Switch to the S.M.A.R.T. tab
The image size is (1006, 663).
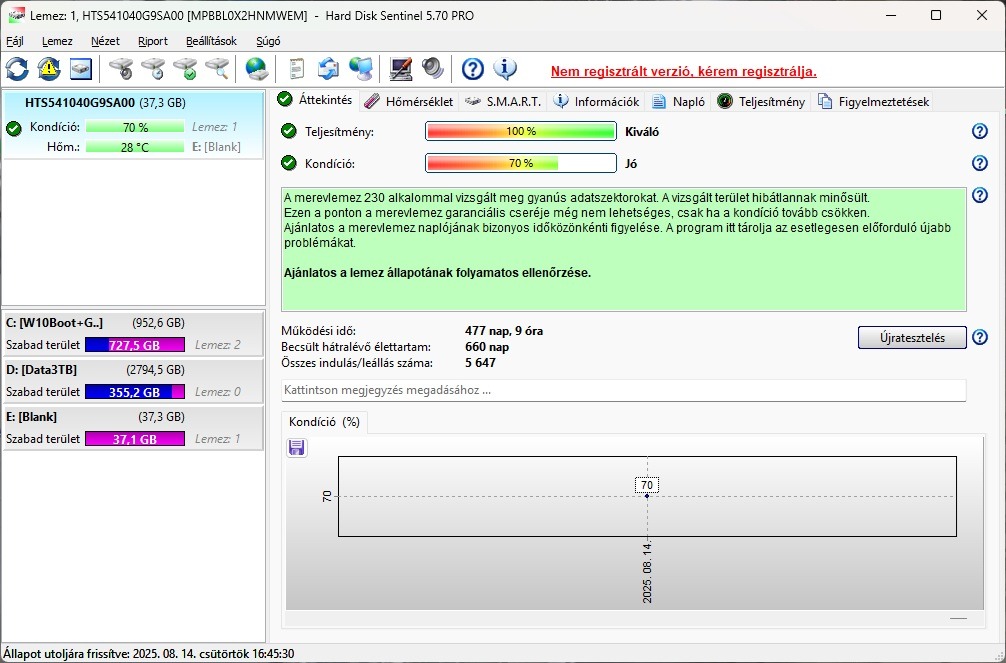504,101
